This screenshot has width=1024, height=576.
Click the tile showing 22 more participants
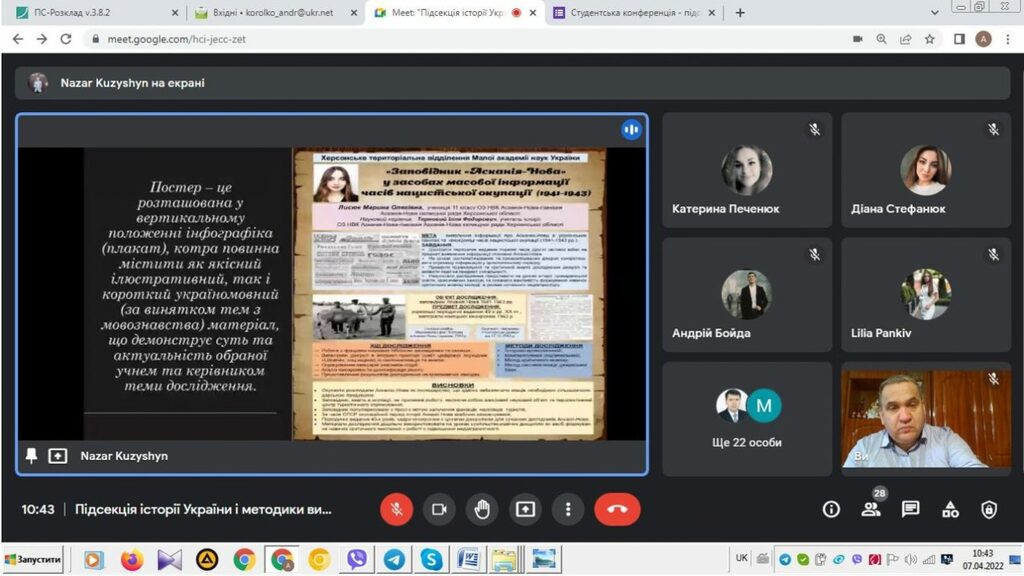coord(747,418)
